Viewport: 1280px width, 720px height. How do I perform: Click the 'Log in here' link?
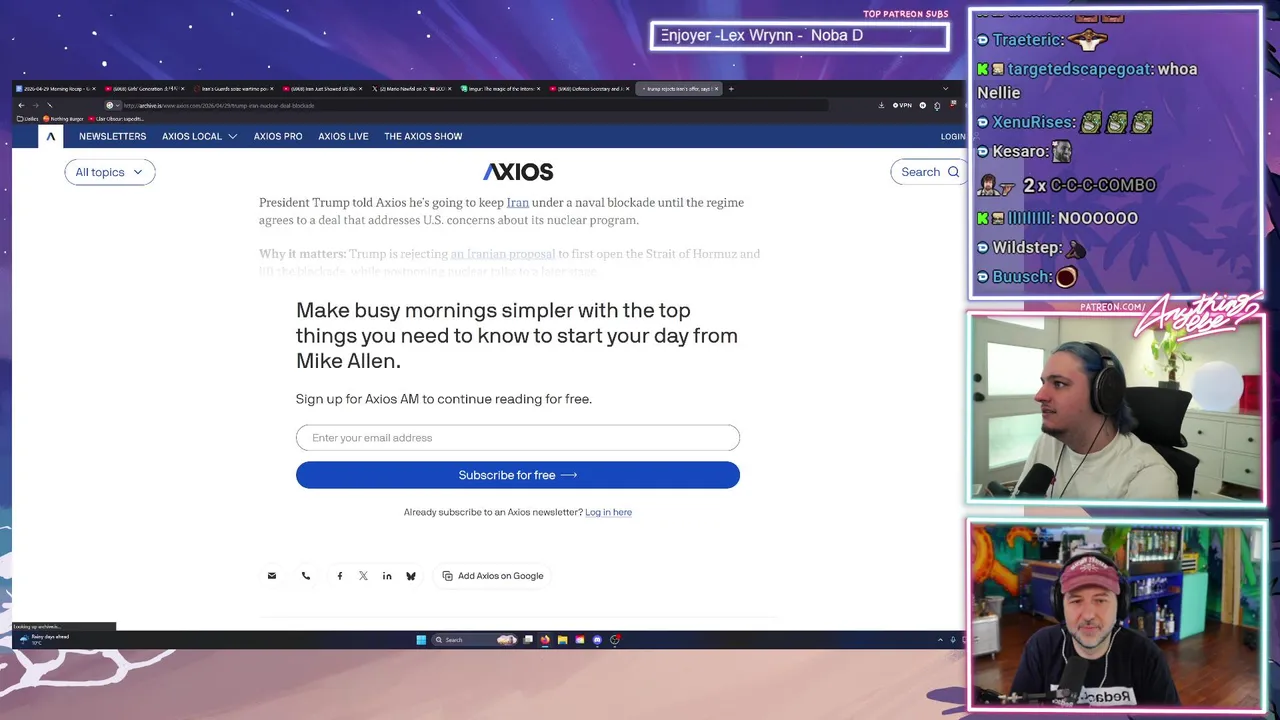point(608,512)
